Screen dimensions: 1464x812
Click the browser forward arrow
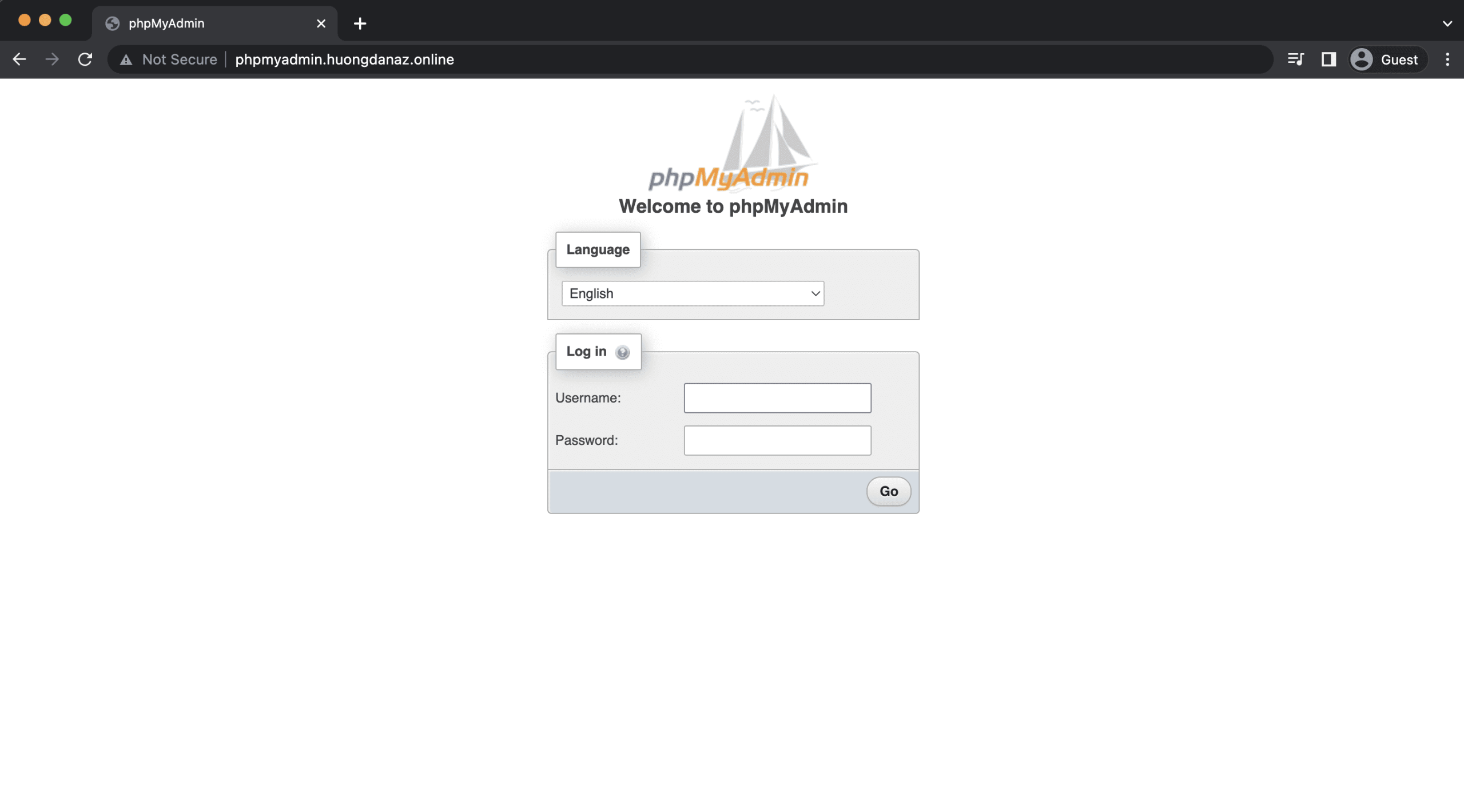click(x=52, y=59)
